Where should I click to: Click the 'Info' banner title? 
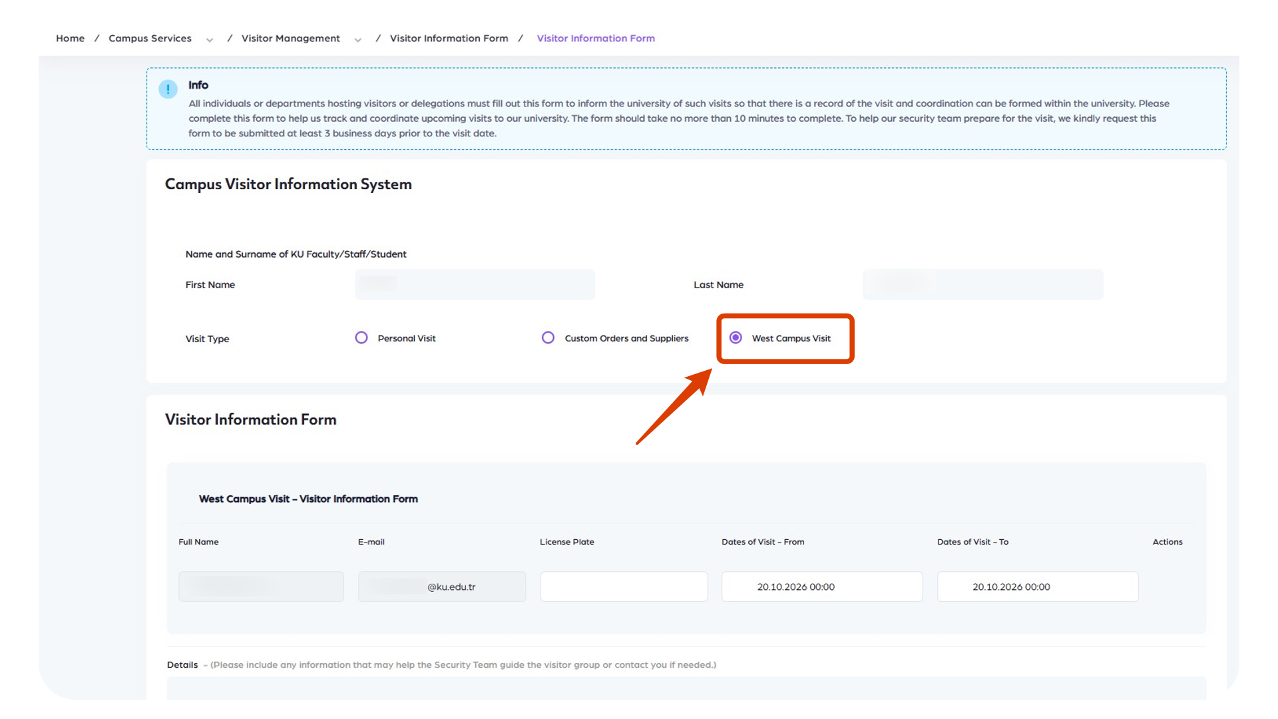tap(198, 85)
